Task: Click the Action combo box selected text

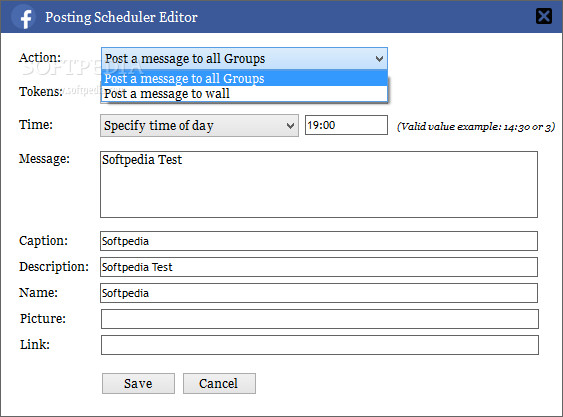Action: click(185, 59)
